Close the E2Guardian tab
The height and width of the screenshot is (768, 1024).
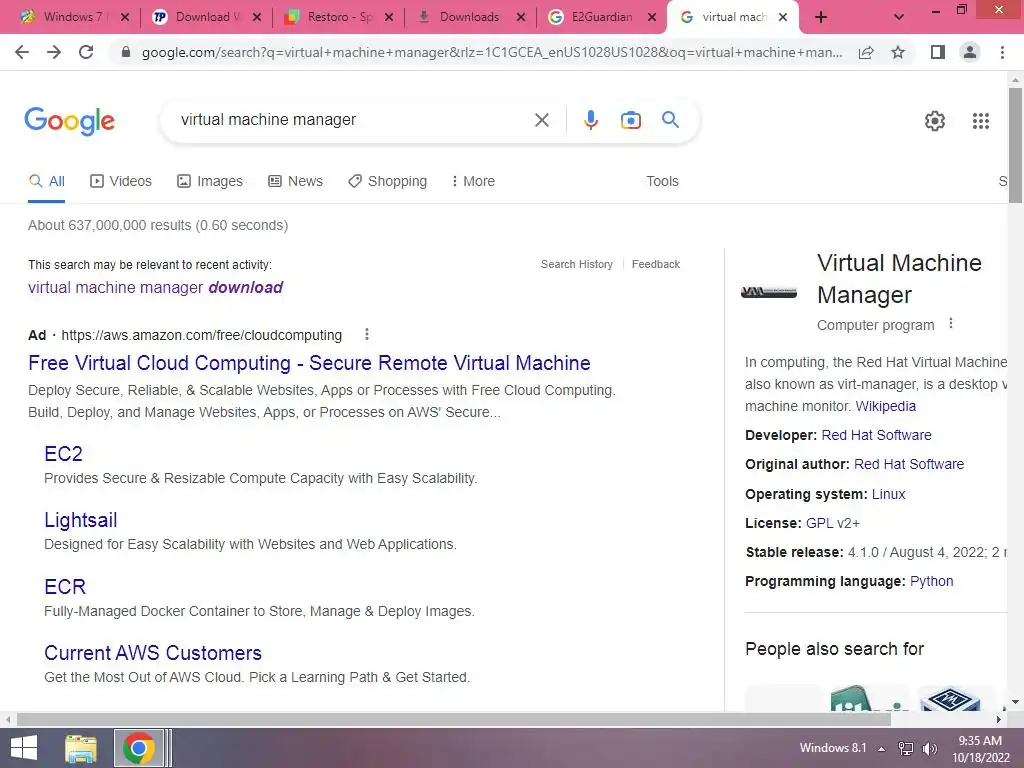coord(652,18)
